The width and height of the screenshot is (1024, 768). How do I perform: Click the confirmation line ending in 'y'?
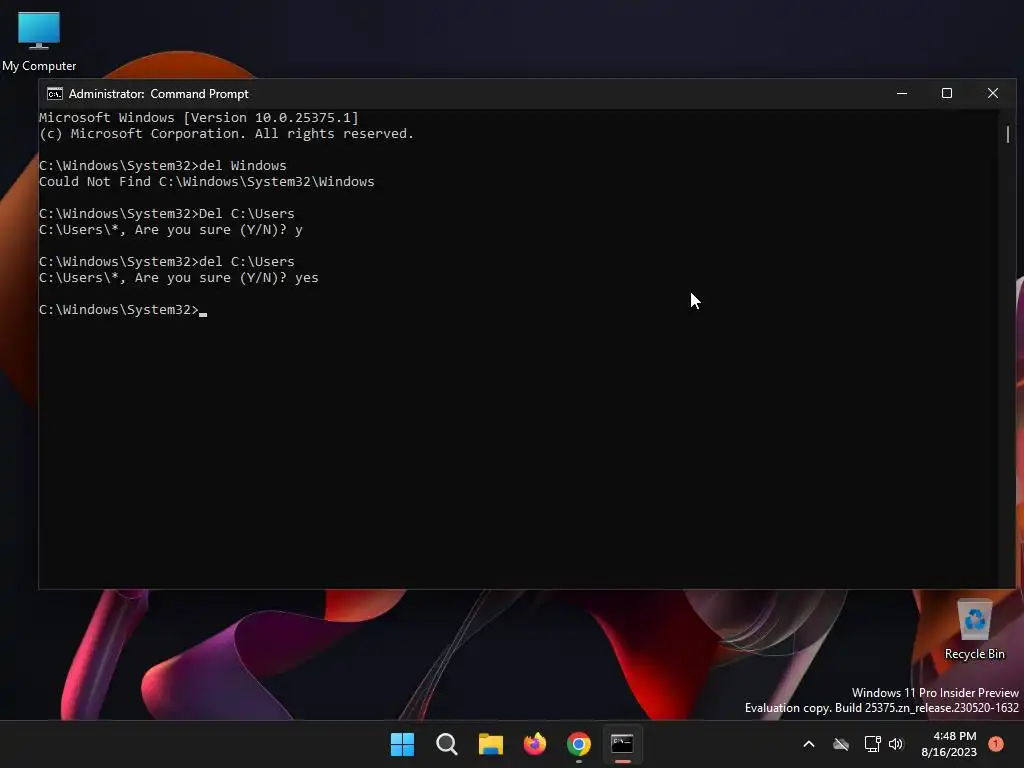tap(170, 230)
